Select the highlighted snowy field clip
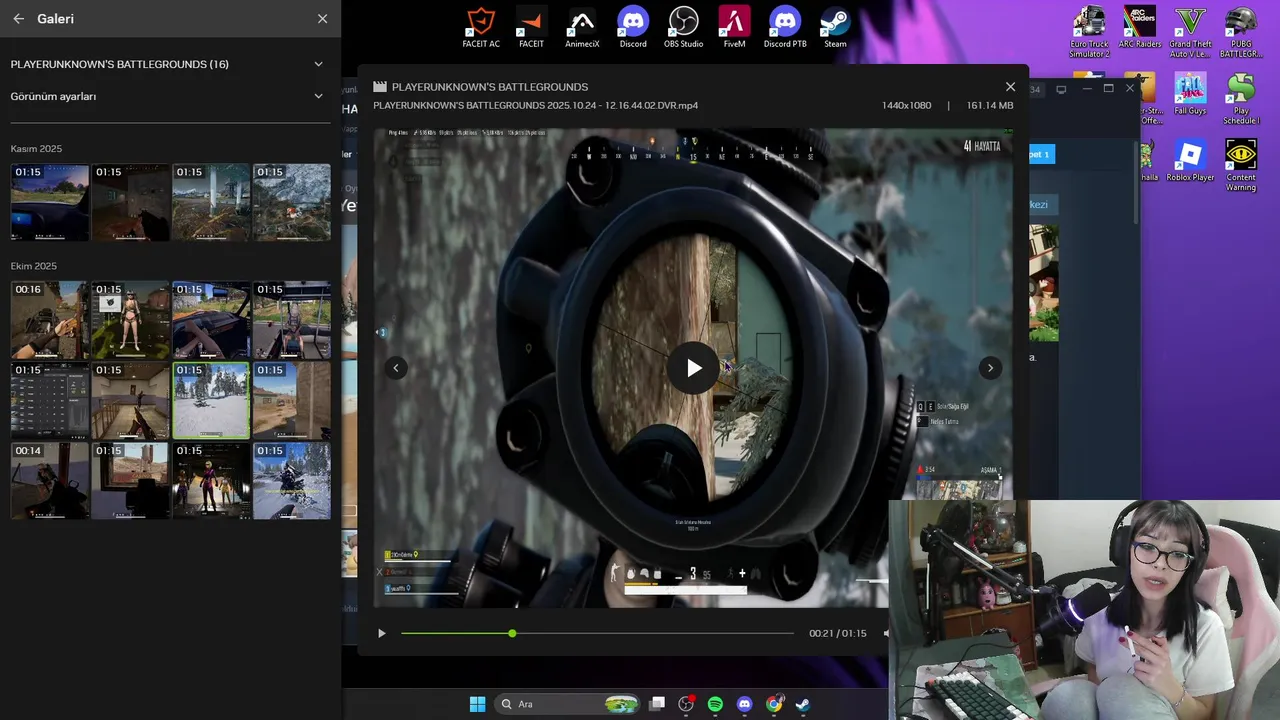The width and height of the screenshot is (1280, 720). coord(211,401)
